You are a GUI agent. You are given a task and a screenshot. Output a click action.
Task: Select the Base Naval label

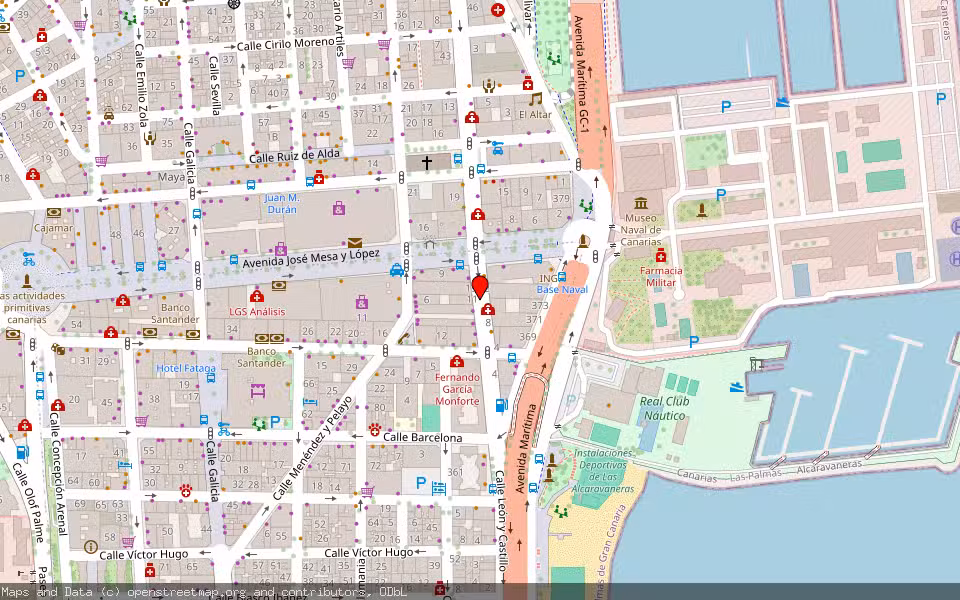(x=563, y=290)
